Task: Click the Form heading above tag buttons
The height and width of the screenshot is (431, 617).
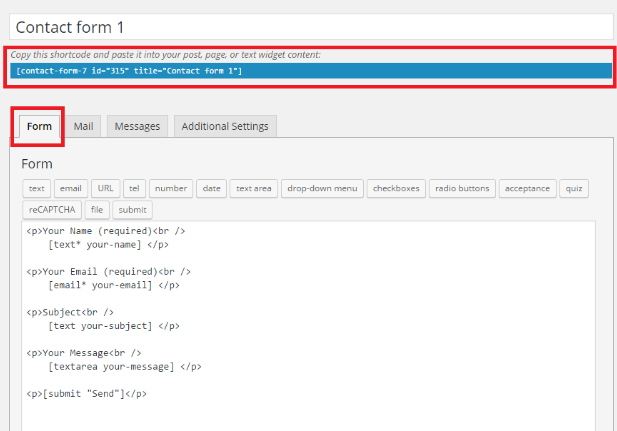Action: (x=37, y=164)
